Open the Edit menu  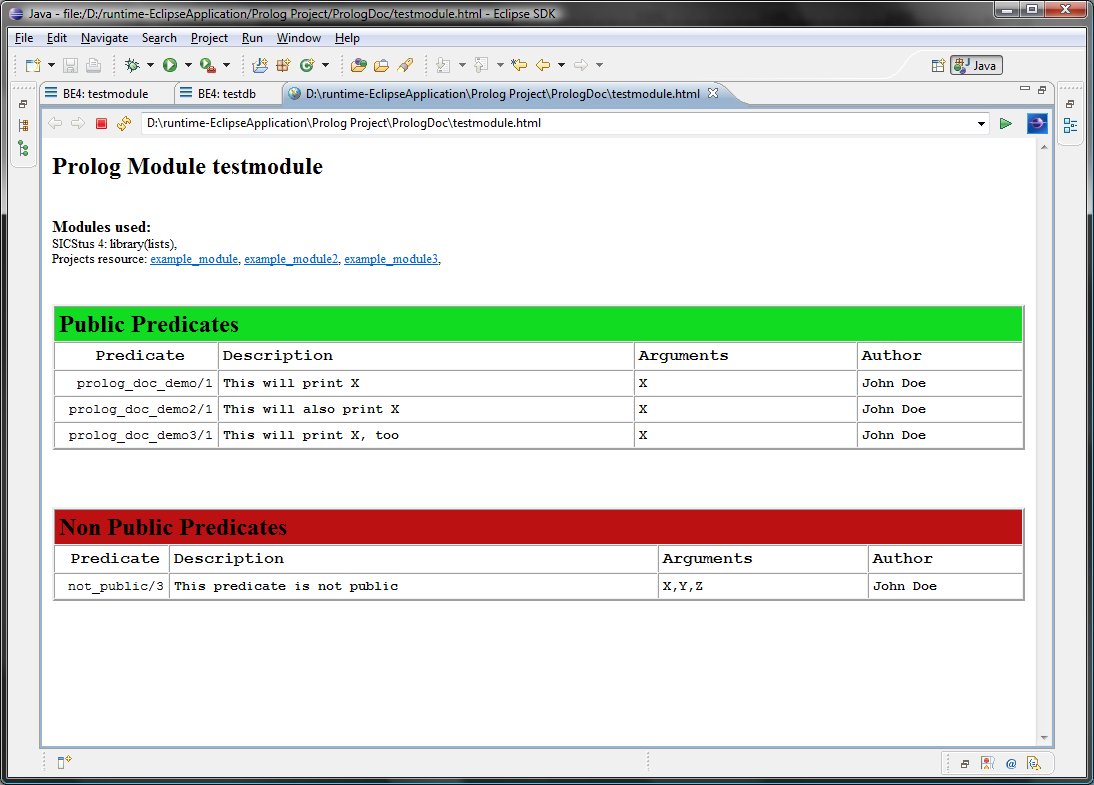point(57,38)
